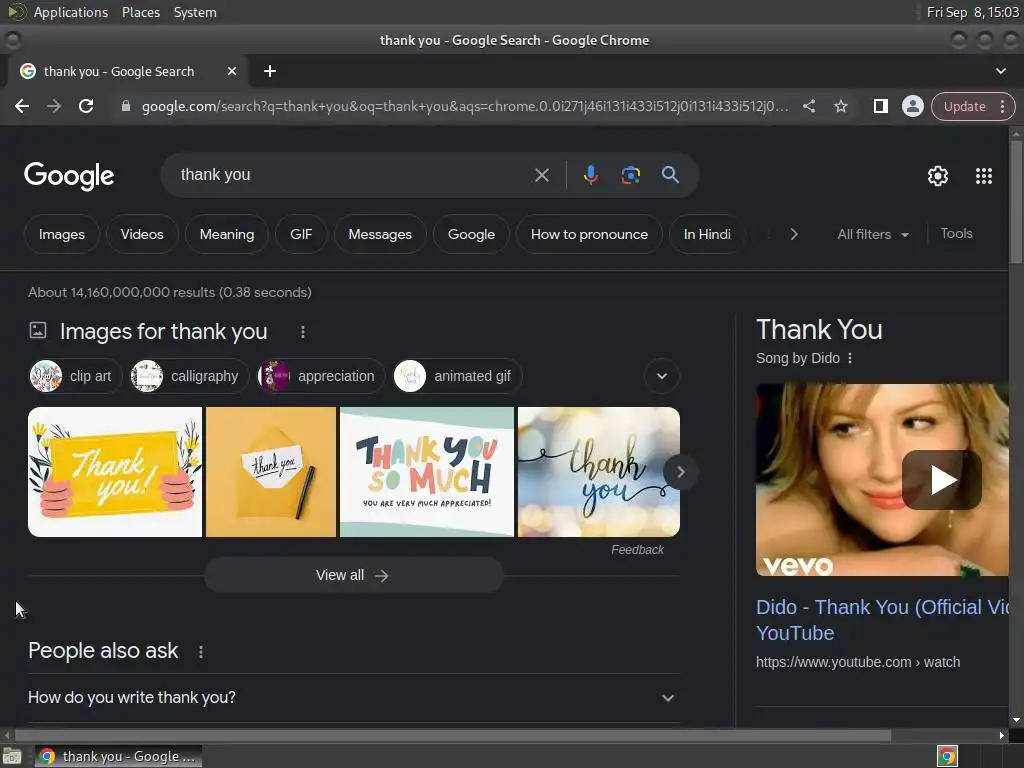Share this page using the share icon
This screenshot has width=1024, height=768.
(808, 106)
